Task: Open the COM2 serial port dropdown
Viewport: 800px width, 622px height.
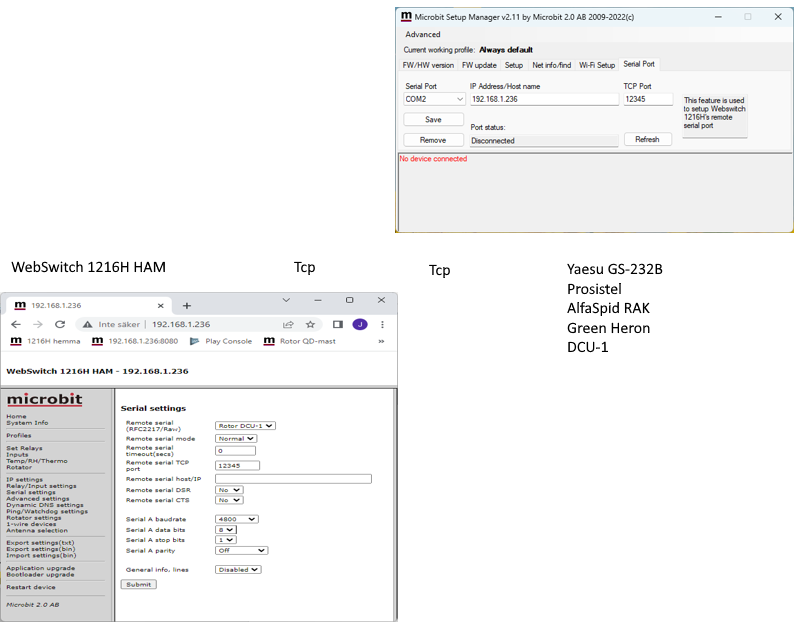Action: pyautogui.click(x=434, y=99)
